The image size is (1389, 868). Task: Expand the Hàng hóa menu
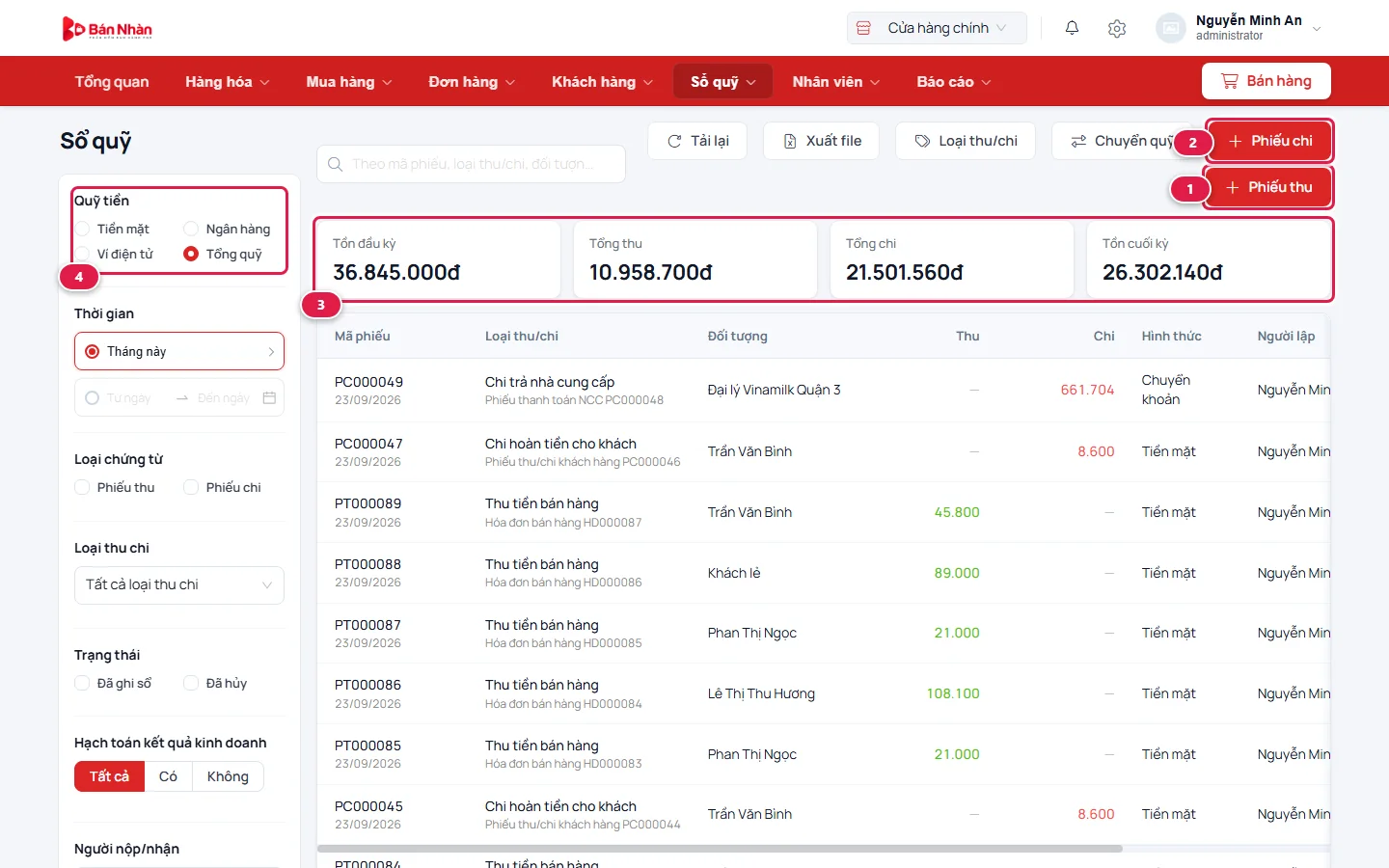[x=228, y=82]
